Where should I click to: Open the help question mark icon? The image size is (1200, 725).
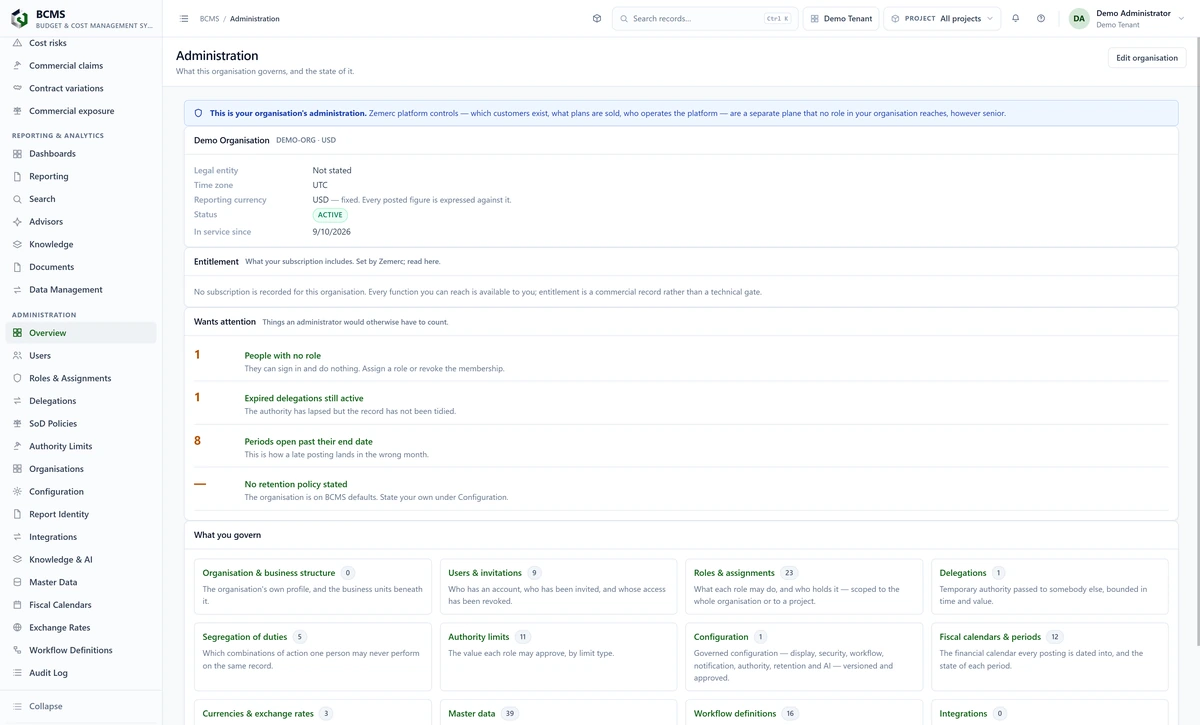[x=1041, y=18]
